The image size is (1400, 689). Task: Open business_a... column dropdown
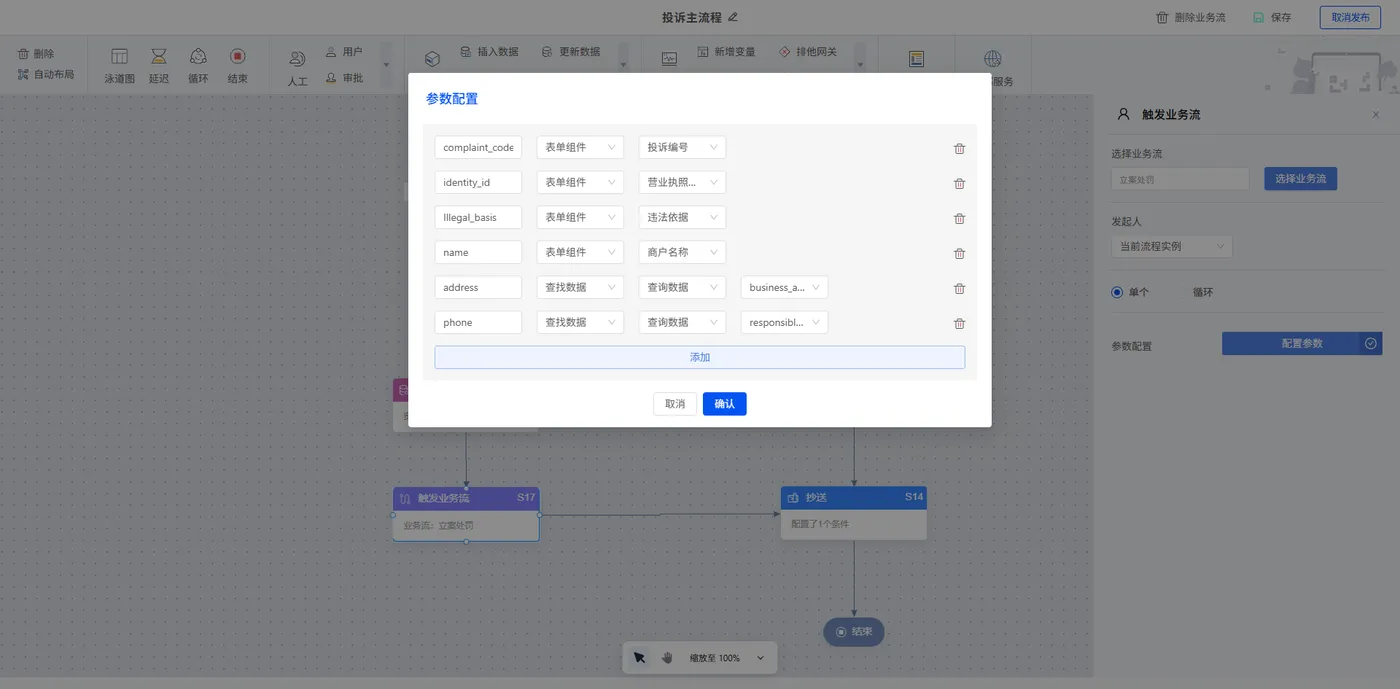coord(784,287)
